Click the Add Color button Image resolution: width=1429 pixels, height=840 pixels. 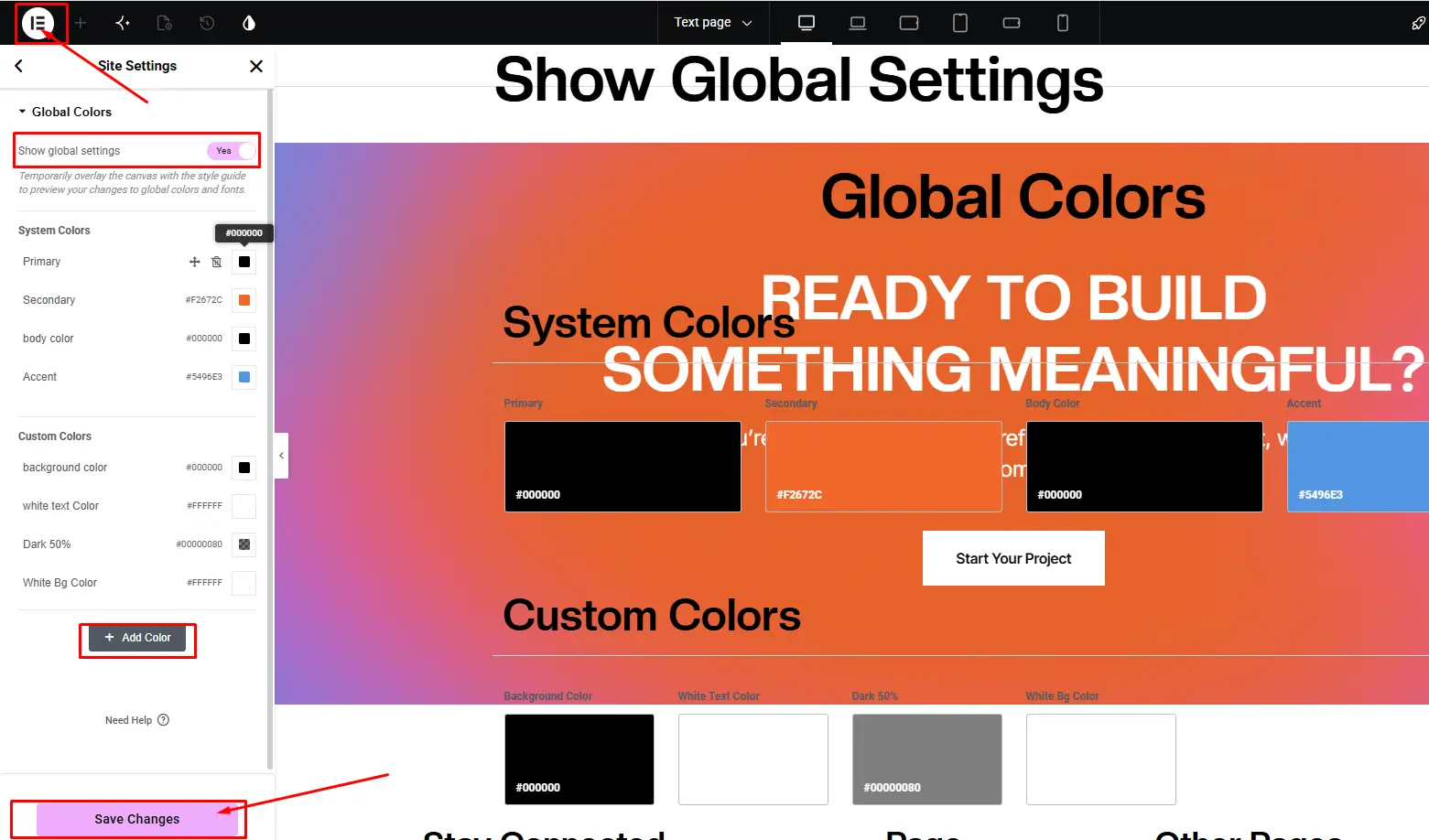tap(137, 638)
